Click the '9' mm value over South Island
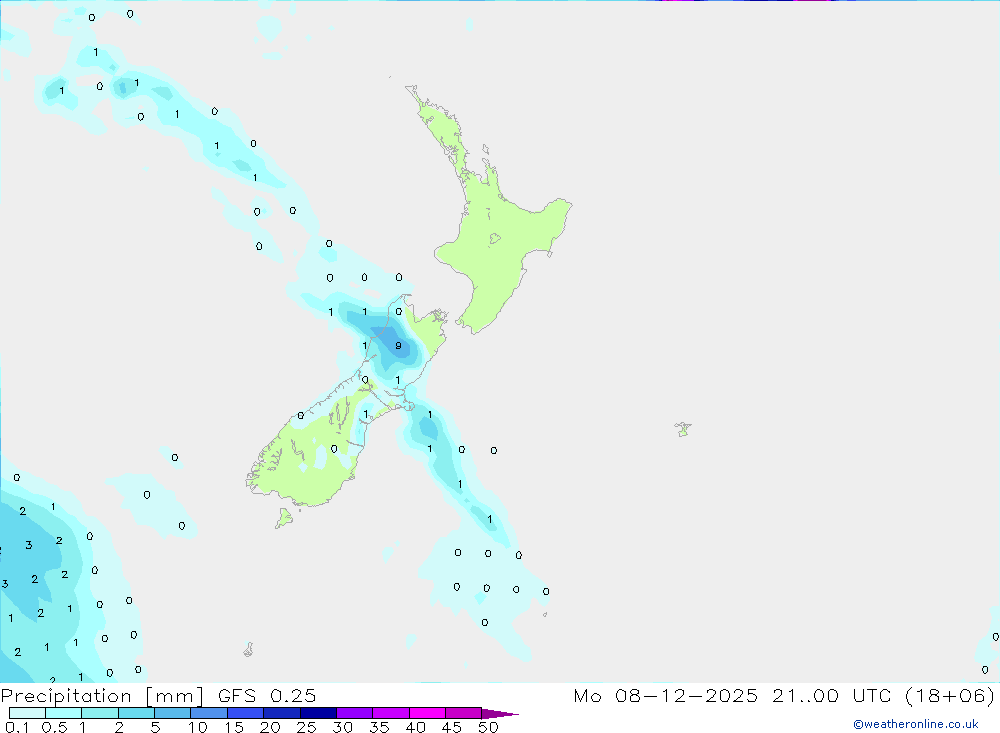Viewport: 1000px width, 733px height. point(398,346)
